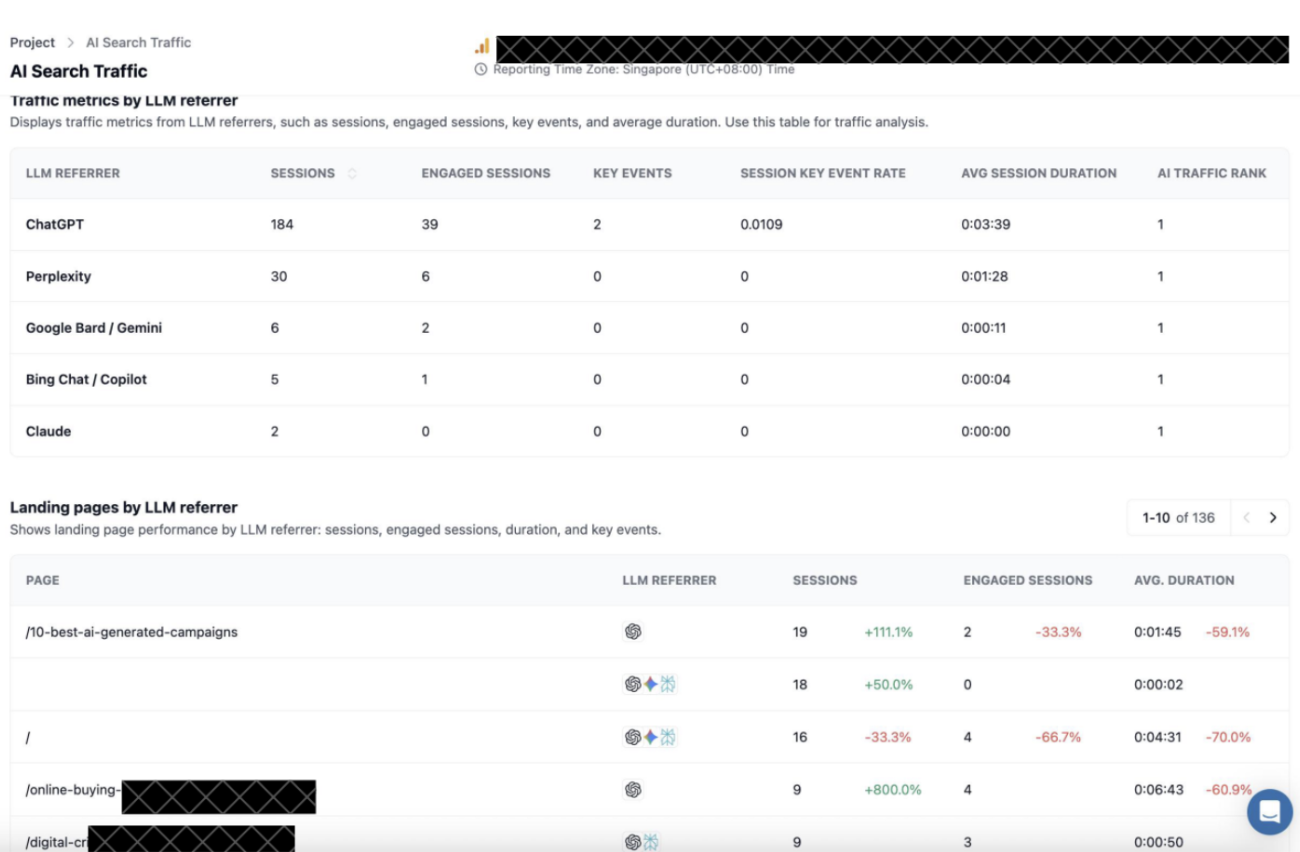Click the clock icon beside Reporting Time Zone
Image resolution: width=1300 pixels, height=852 pixels.
pyautogui.click(x=481, y=70)
